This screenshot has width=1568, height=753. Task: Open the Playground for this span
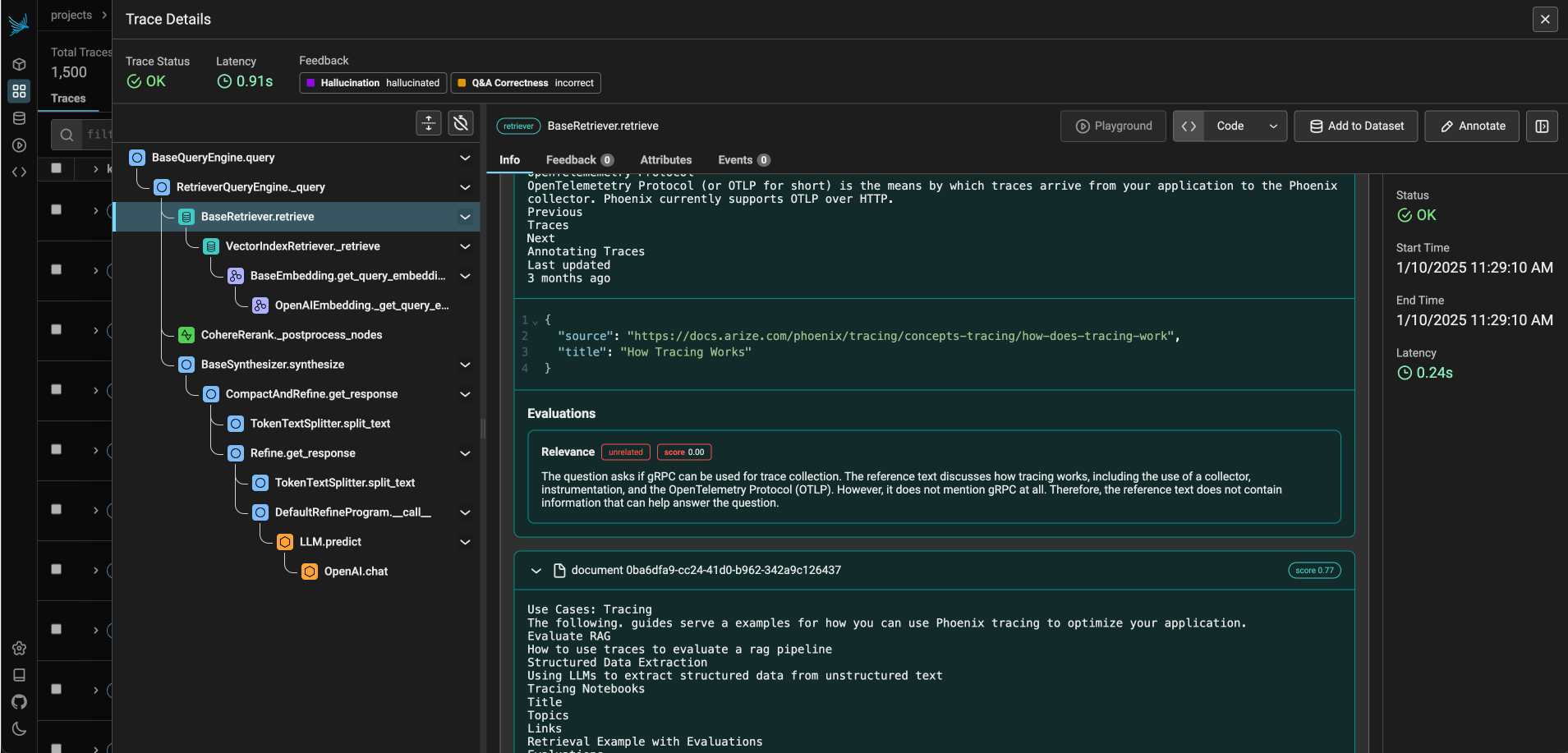click(x=1113, y=126)
